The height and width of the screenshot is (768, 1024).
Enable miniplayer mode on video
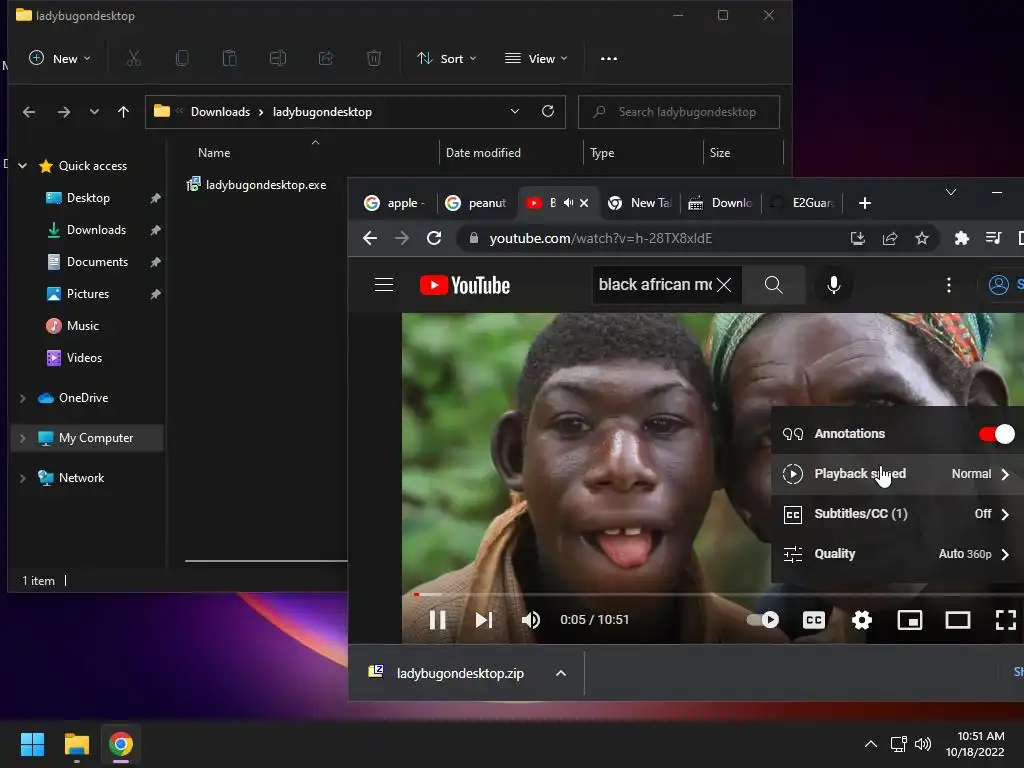tap(910, 620)
